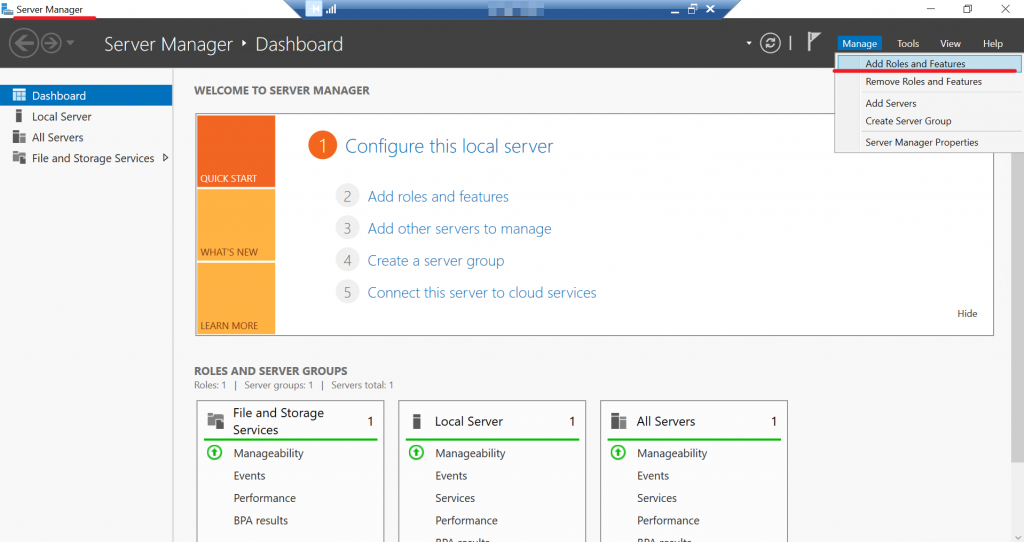
Task: Click Add roles and features link
Action: (438, 197)
